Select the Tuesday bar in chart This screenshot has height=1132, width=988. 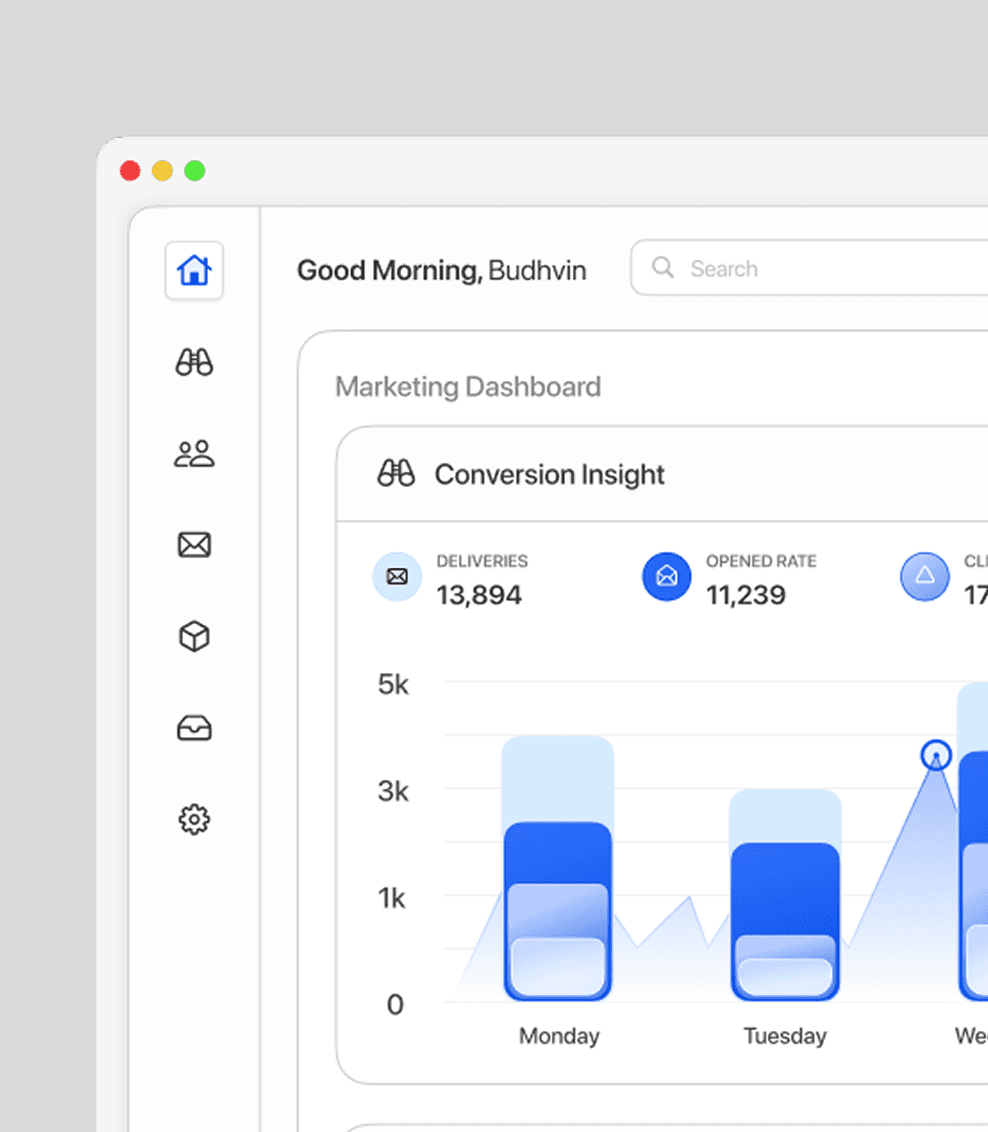point(785,895)
